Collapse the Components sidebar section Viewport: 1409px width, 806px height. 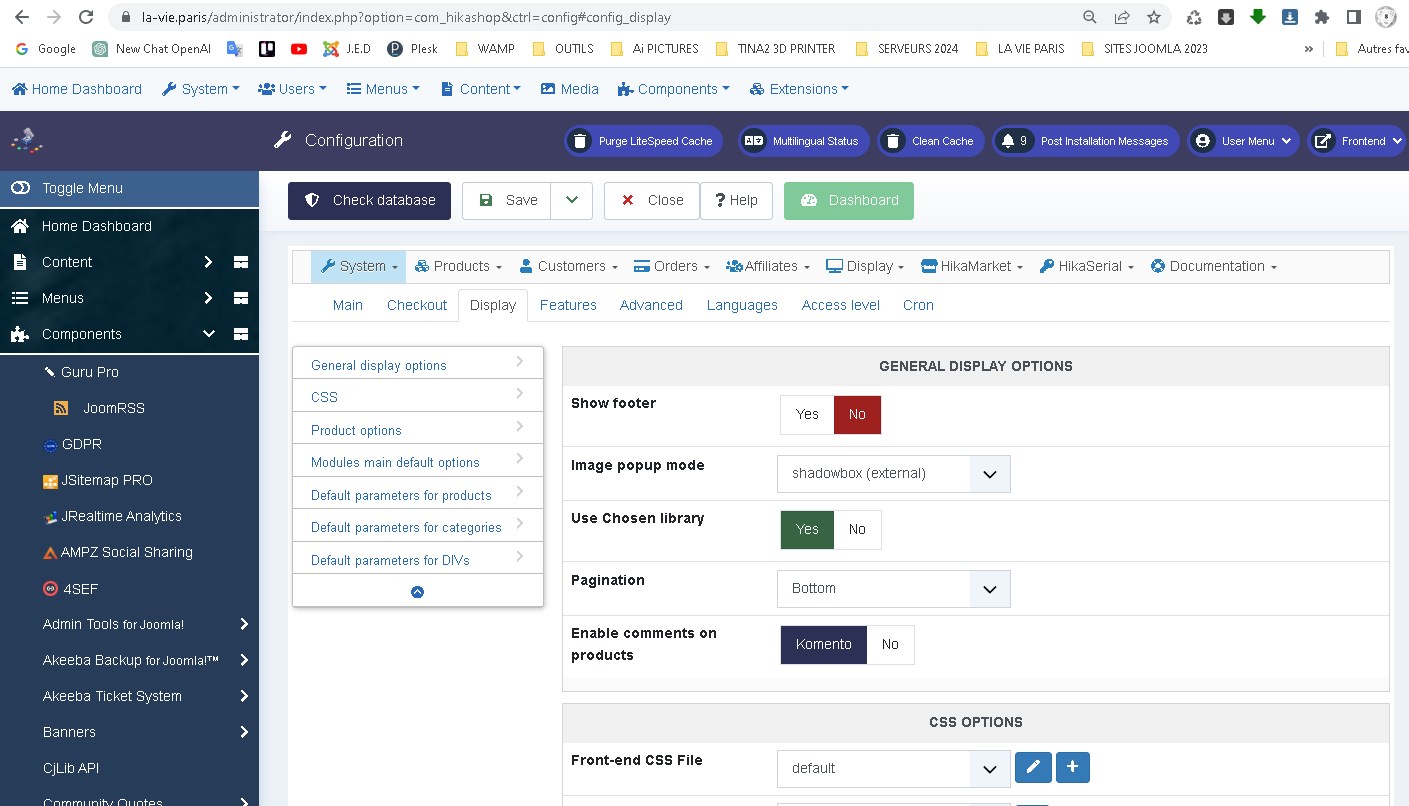click(208, 334)
